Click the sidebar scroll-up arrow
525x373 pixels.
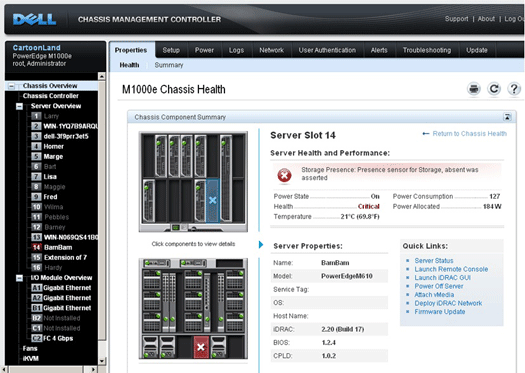point(101,76)
